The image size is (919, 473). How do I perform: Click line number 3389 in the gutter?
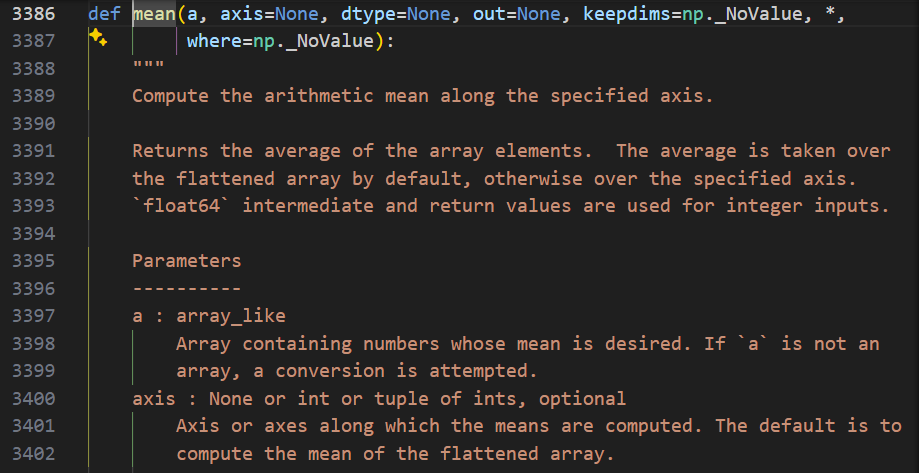(x=35, y=97)
